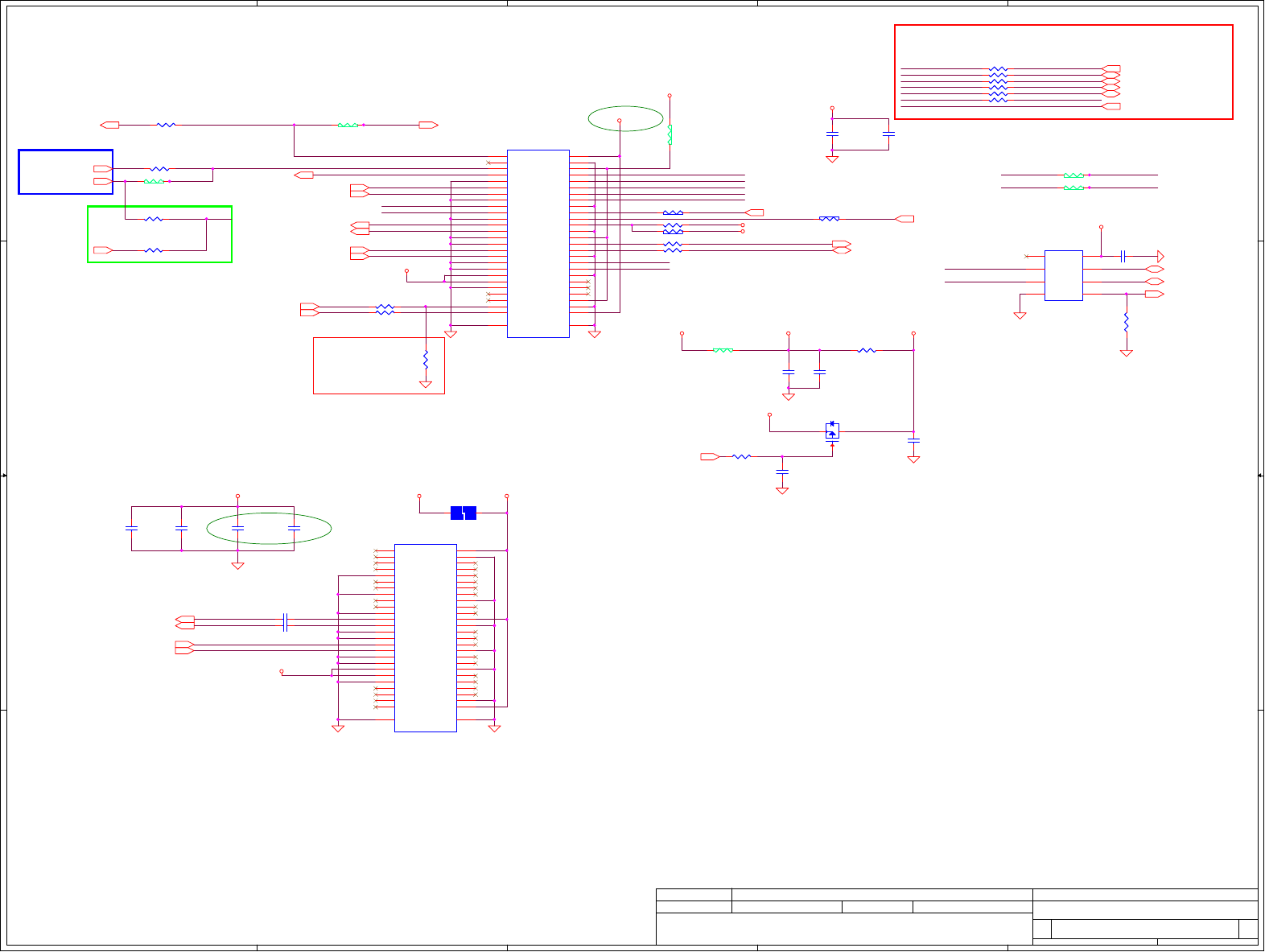Select the leftmost capacitor in four-capacitor bank
Image resolution: width=1265 pixels, height=952 pixels.
coord(131,528)
